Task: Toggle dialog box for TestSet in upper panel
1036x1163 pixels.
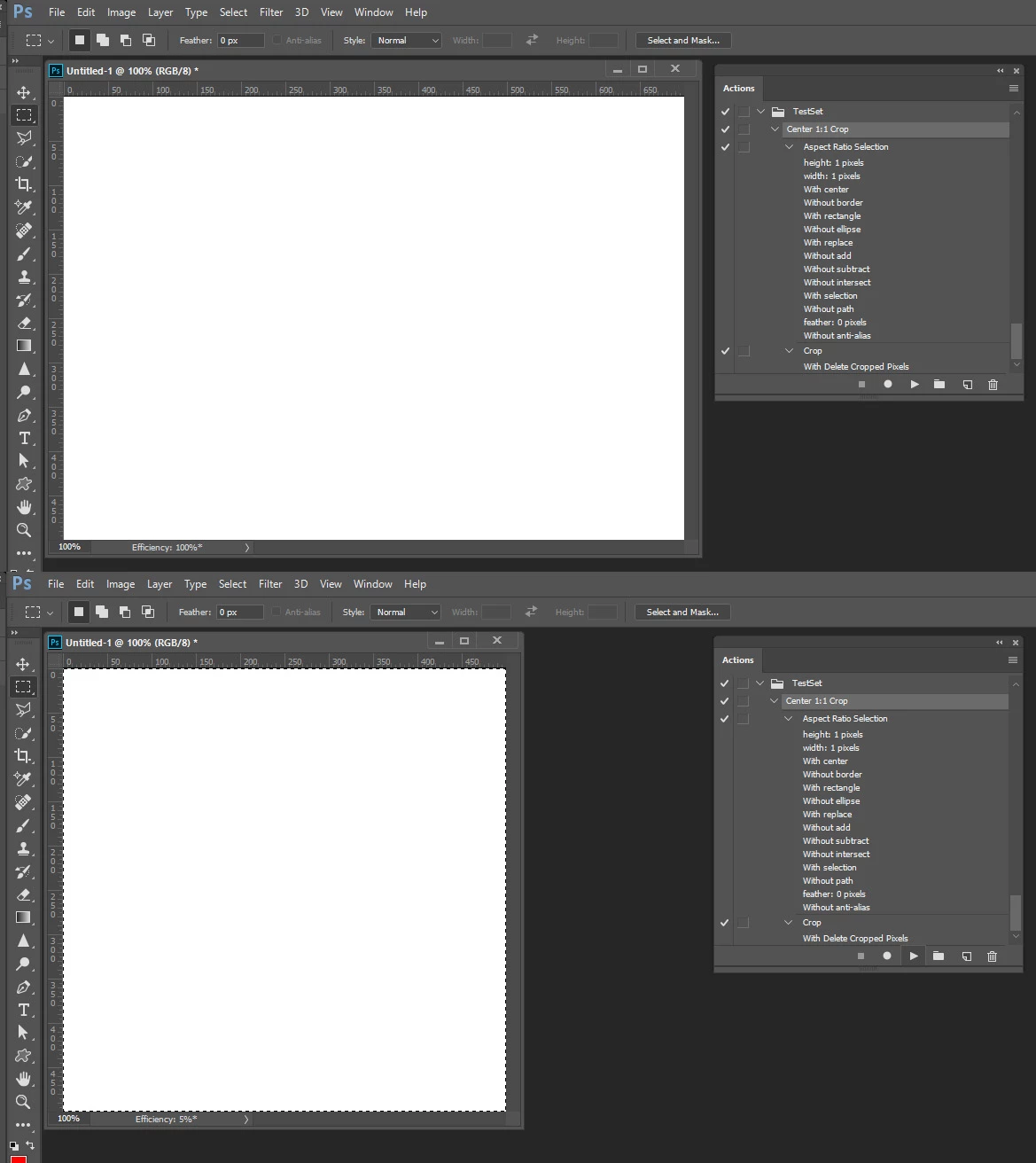Action: (x=744, y=112)
